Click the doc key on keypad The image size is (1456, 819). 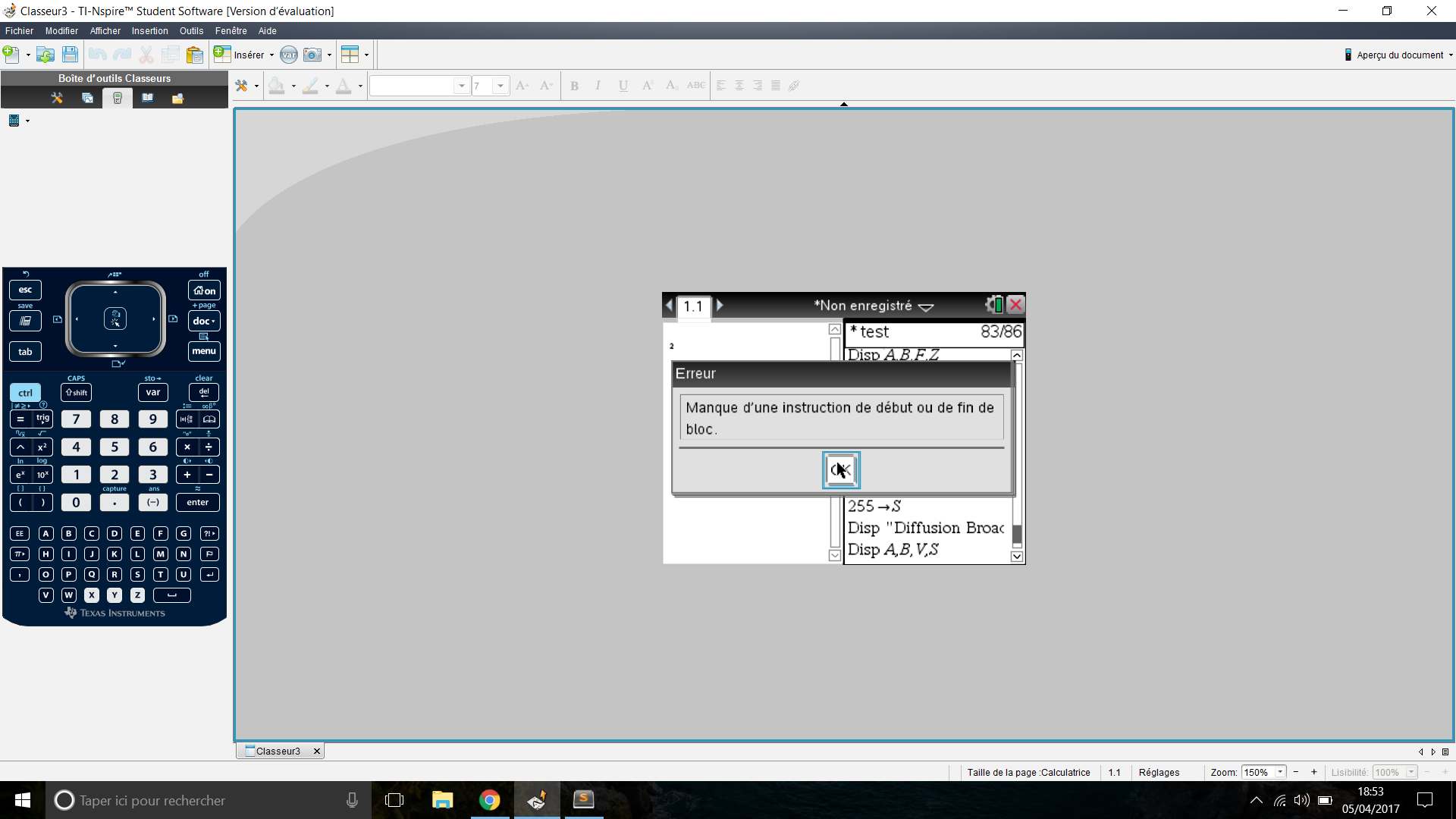pyautogui.click(x=204, y=321)
